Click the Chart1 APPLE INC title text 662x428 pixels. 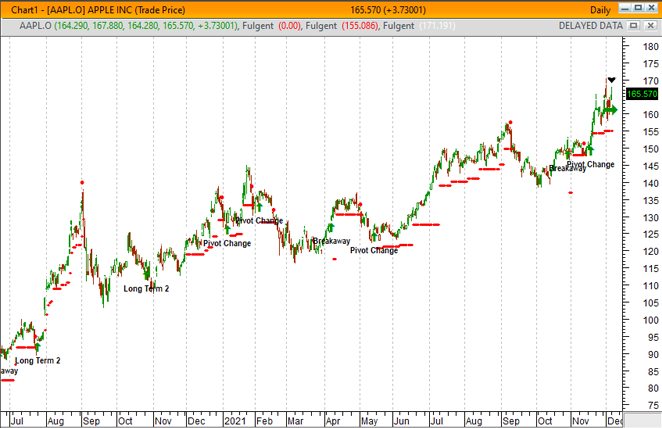click(x=98, y=10)
